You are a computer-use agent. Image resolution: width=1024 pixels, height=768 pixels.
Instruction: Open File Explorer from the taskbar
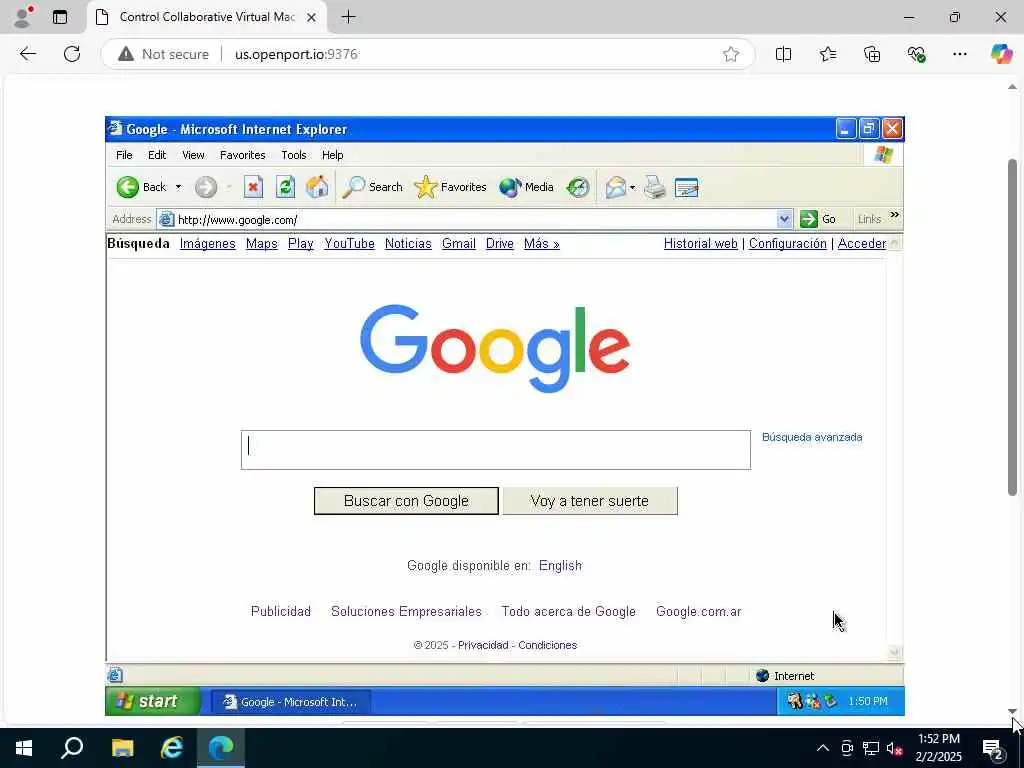pos(122,748)
